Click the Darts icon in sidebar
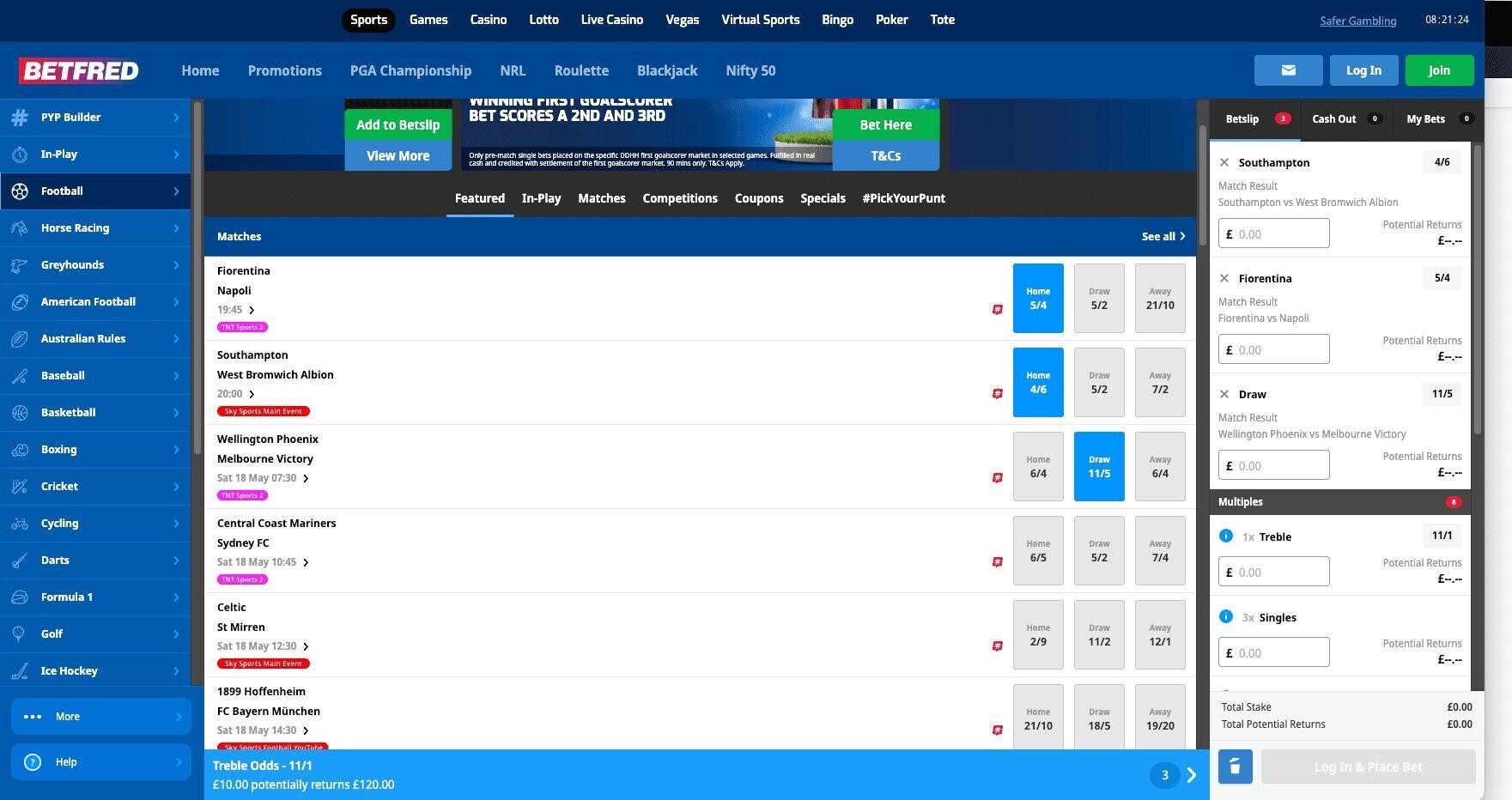The height and width of the screenshot is (800, 1512). coord(20,561)
